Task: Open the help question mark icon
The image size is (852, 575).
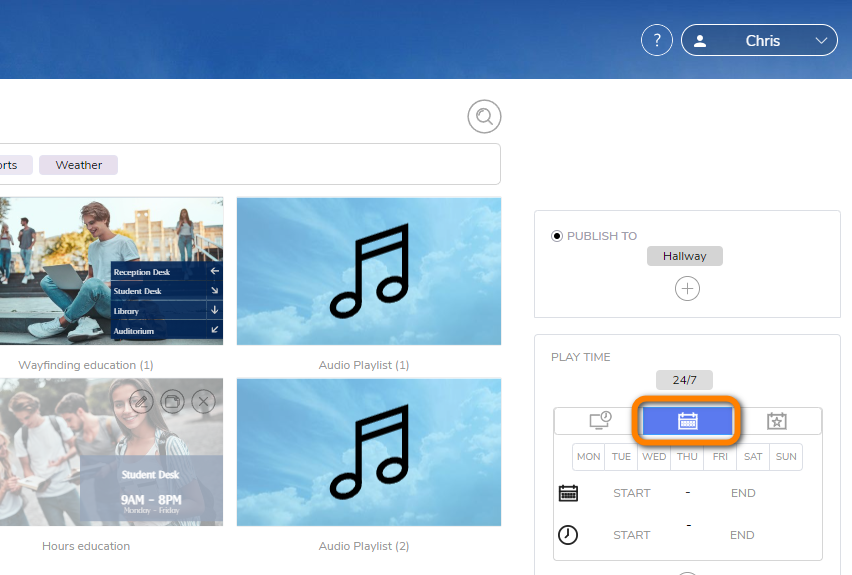Action: coord(656,40)
